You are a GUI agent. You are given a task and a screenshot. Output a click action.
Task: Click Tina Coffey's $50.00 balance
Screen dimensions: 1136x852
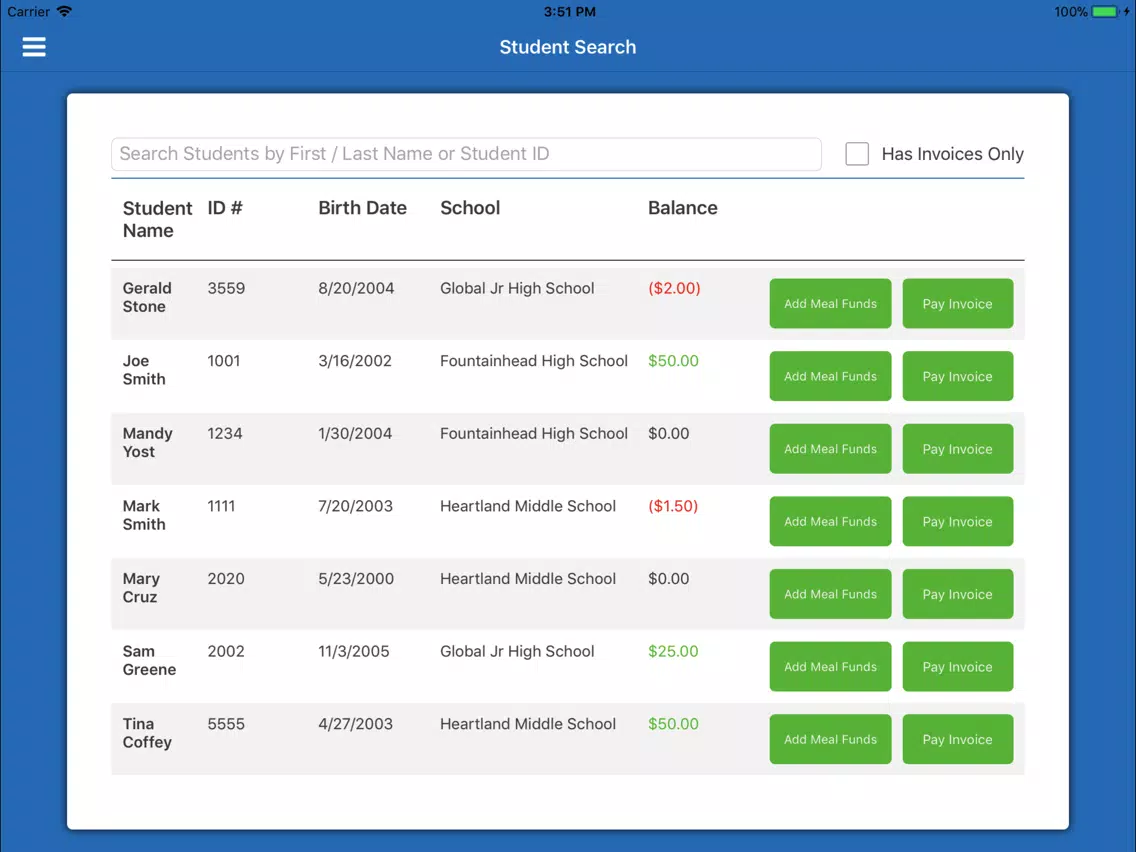[x=673, y=724]
